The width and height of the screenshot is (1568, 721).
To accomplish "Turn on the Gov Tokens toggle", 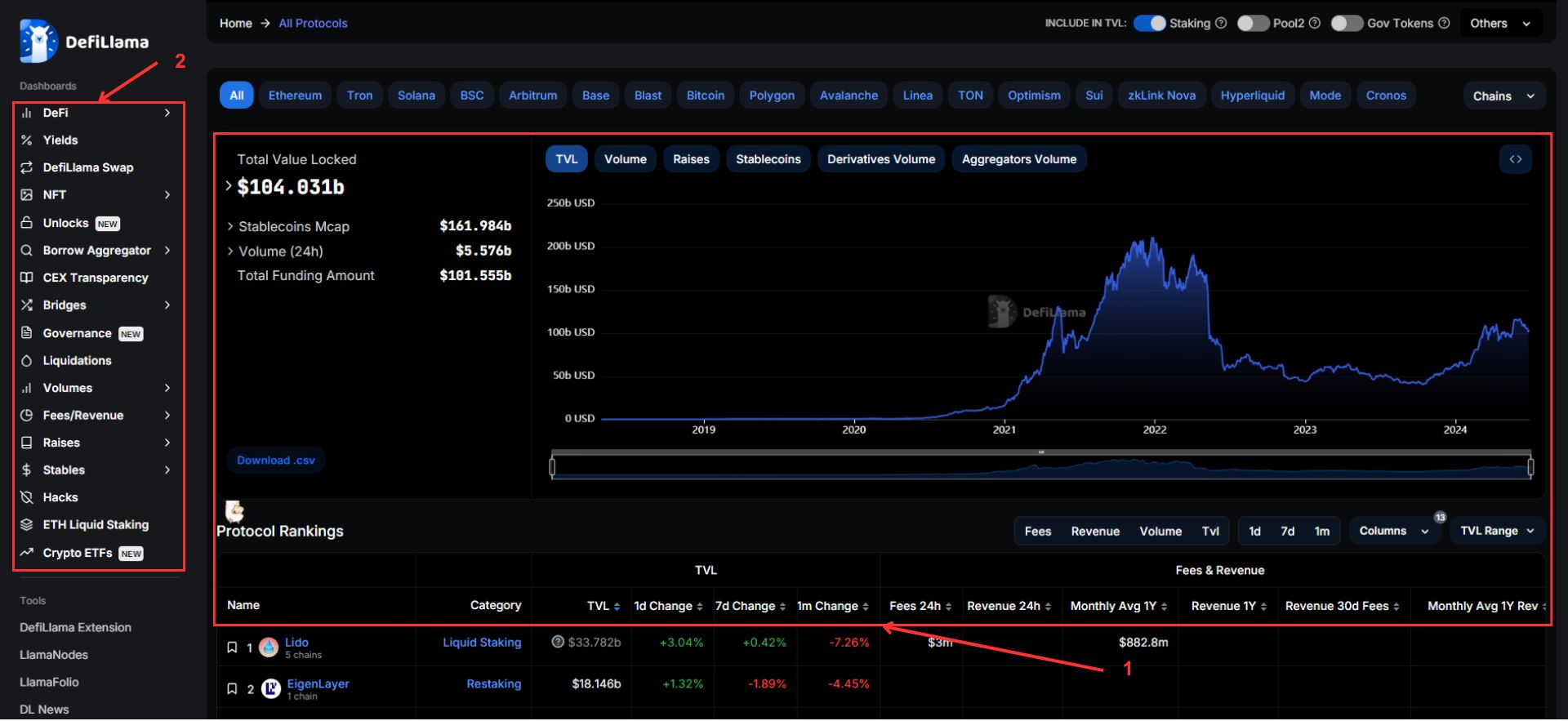I will 1347,24.
